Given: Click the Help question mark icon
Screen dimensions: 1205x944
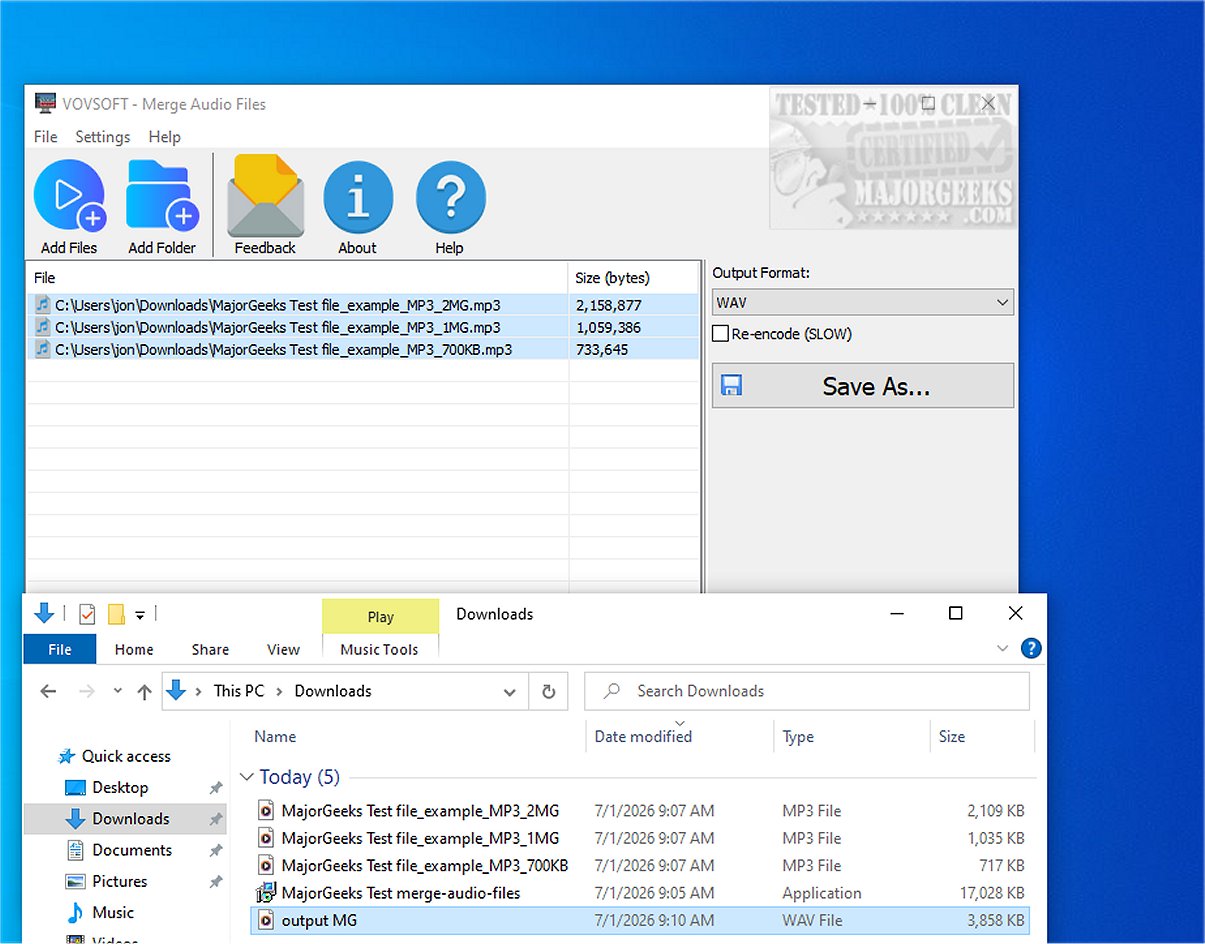Looking at the screenshot, I should point(450,196).
